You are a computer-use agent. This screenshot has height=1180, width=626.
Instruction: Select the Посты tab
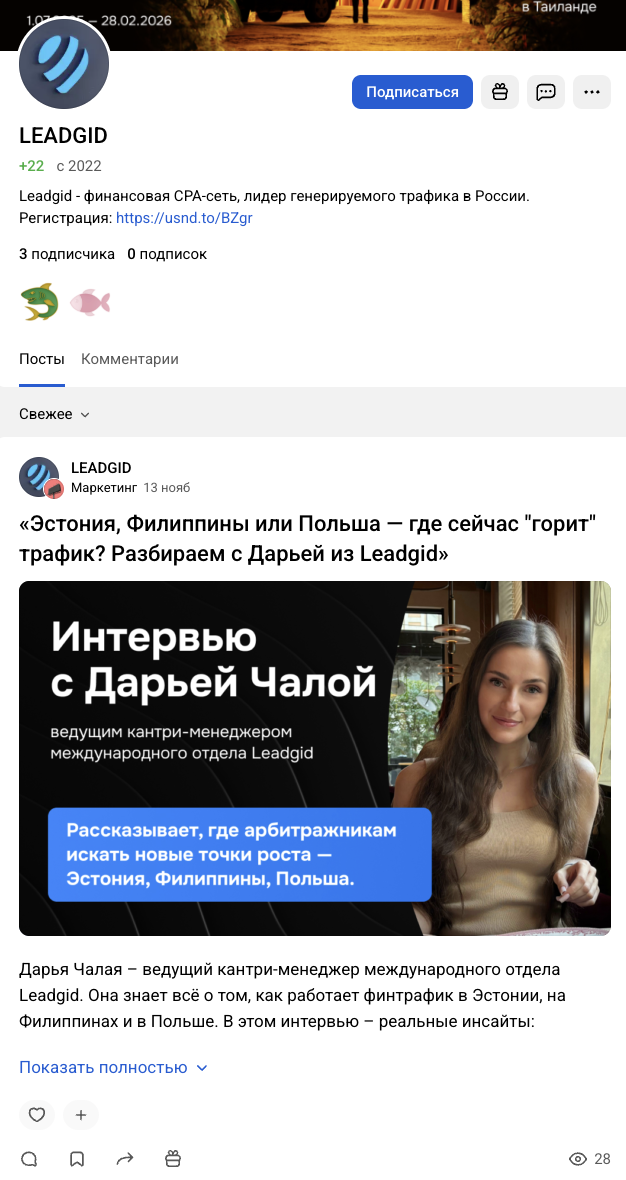[x=42, y=359]
